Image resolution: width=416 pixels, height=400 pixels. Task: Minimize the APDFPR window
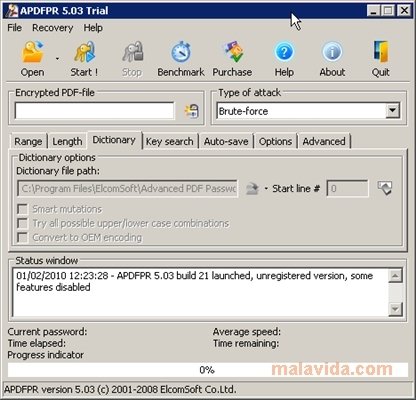[x=373, y=10]
